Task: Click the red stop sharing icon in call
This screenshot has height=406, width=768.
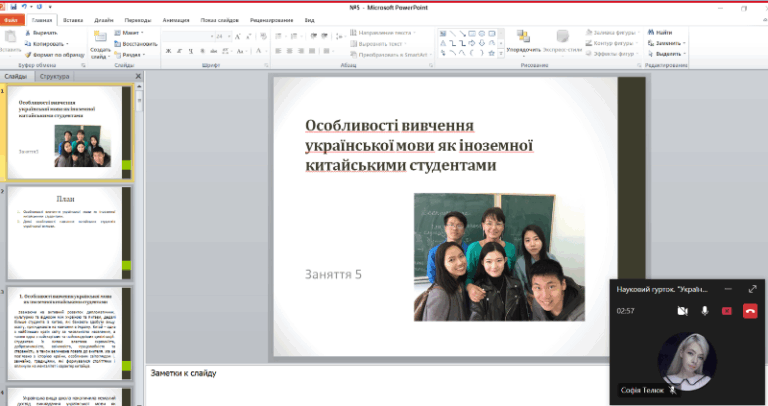Action: pos(727,310)
